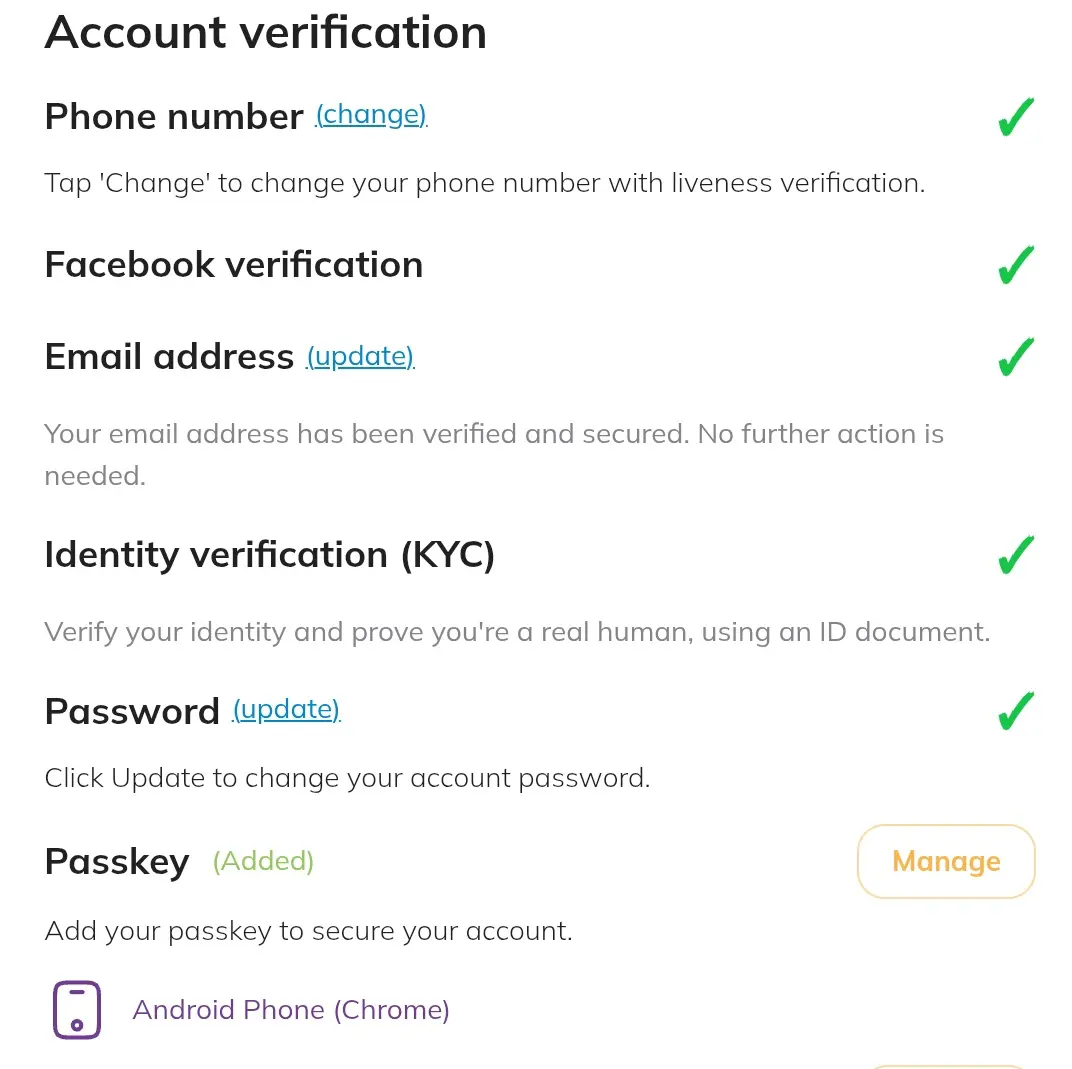Click the Identity verification (KYC) checkmark
Image resolution: width=1072 pixels, height=1069 pixels.
coord(1016,554)
